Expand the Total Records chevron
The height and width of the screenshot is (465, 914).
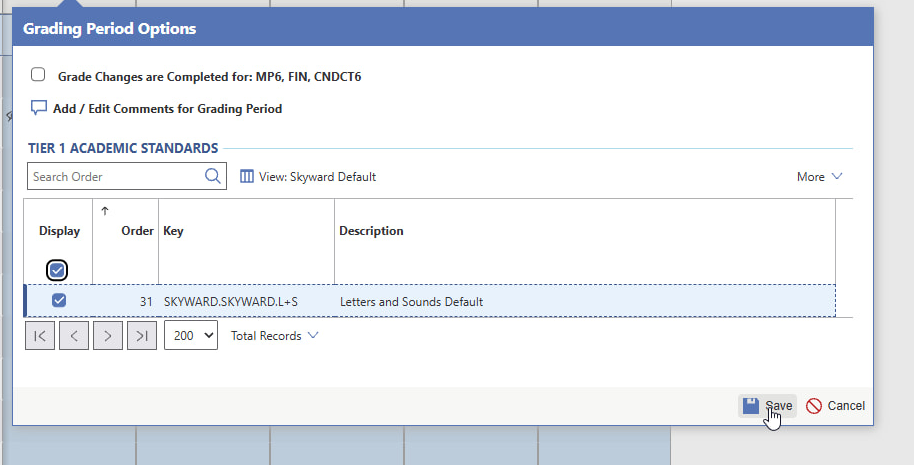pos(313,335)
